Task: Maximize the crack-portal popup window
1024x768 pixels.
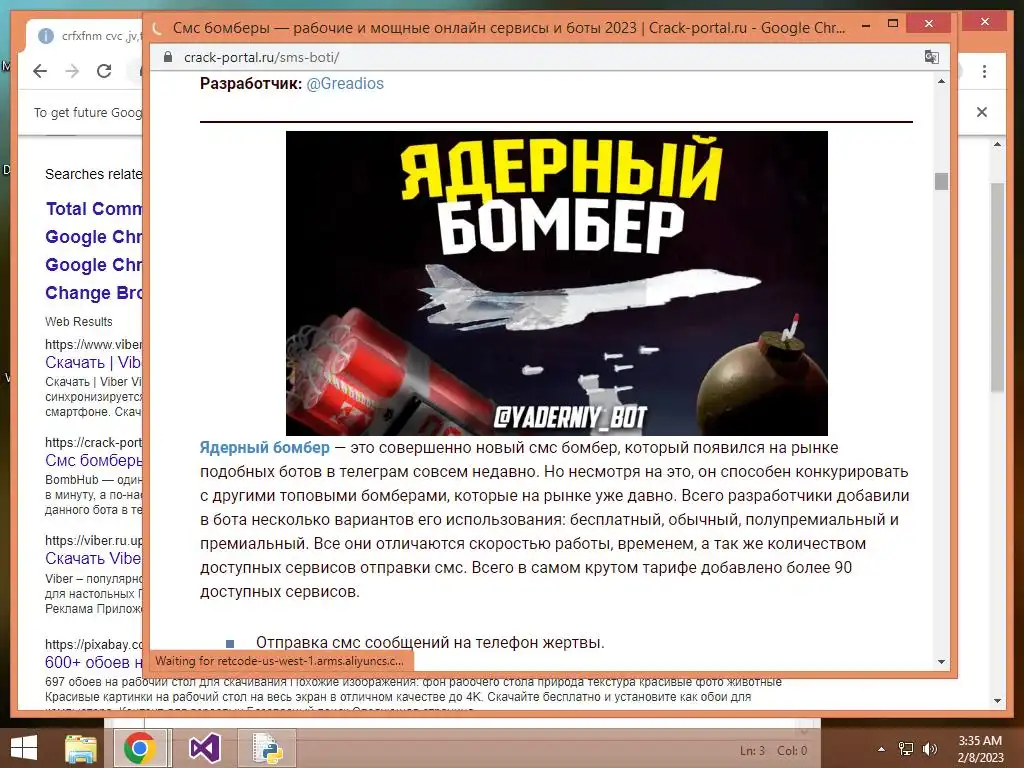Action: click(x=893, y=24)
